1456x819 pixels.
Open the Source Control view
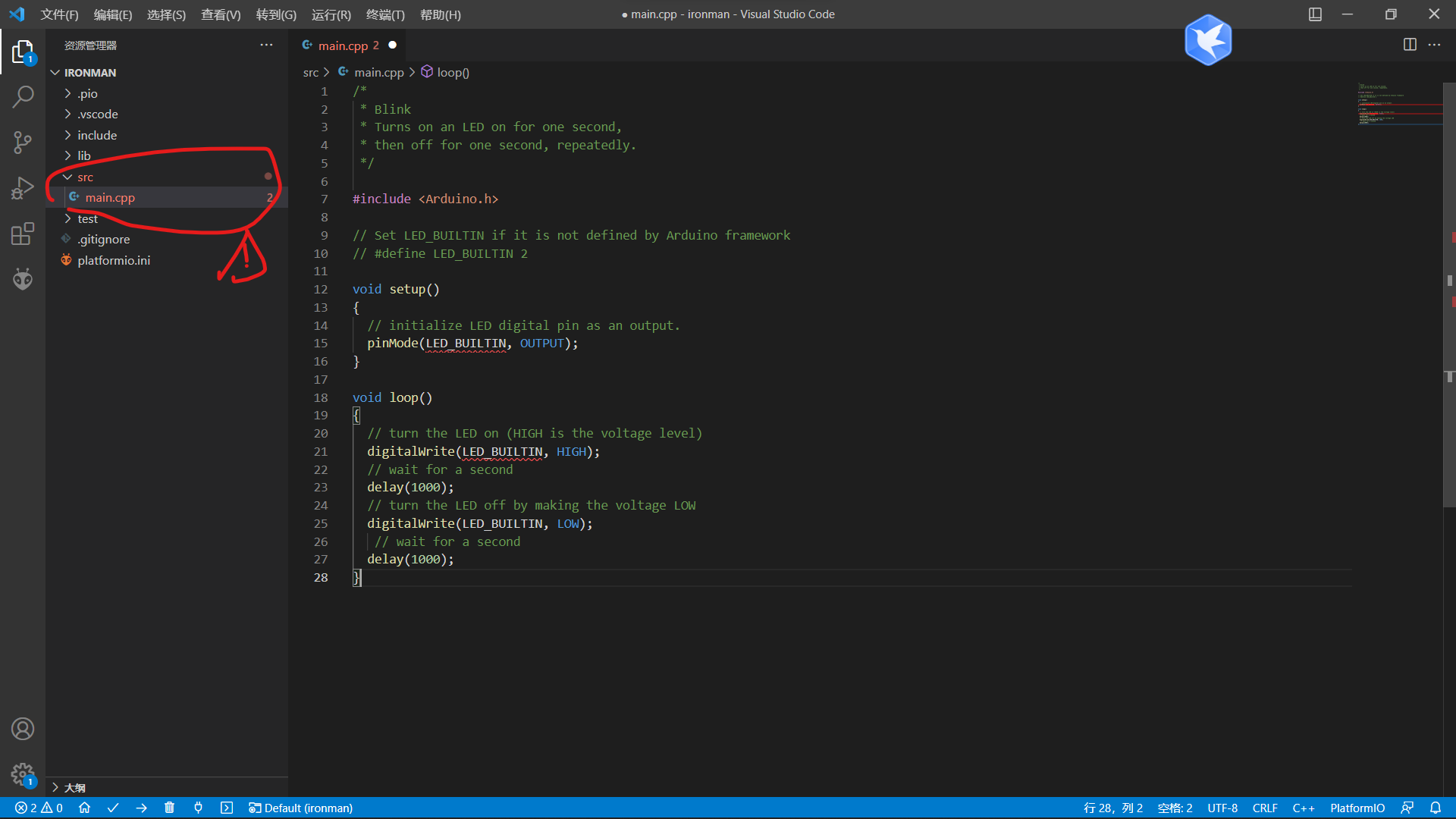(x=23, y=142)
